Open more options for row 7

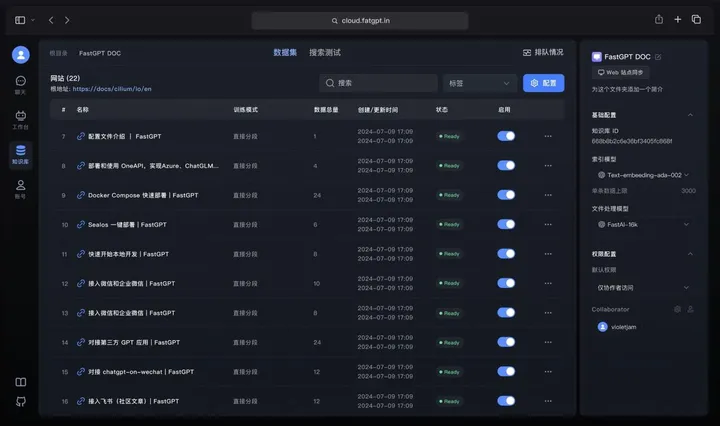[548, 136]
